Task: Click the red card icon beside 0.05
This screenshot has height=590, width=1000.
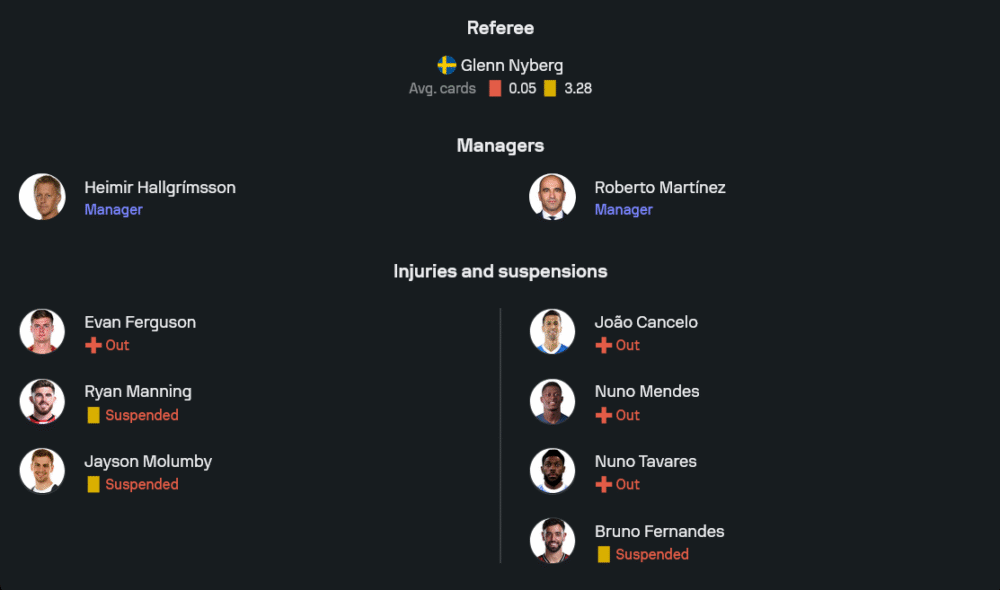Action: coord(495,88)
